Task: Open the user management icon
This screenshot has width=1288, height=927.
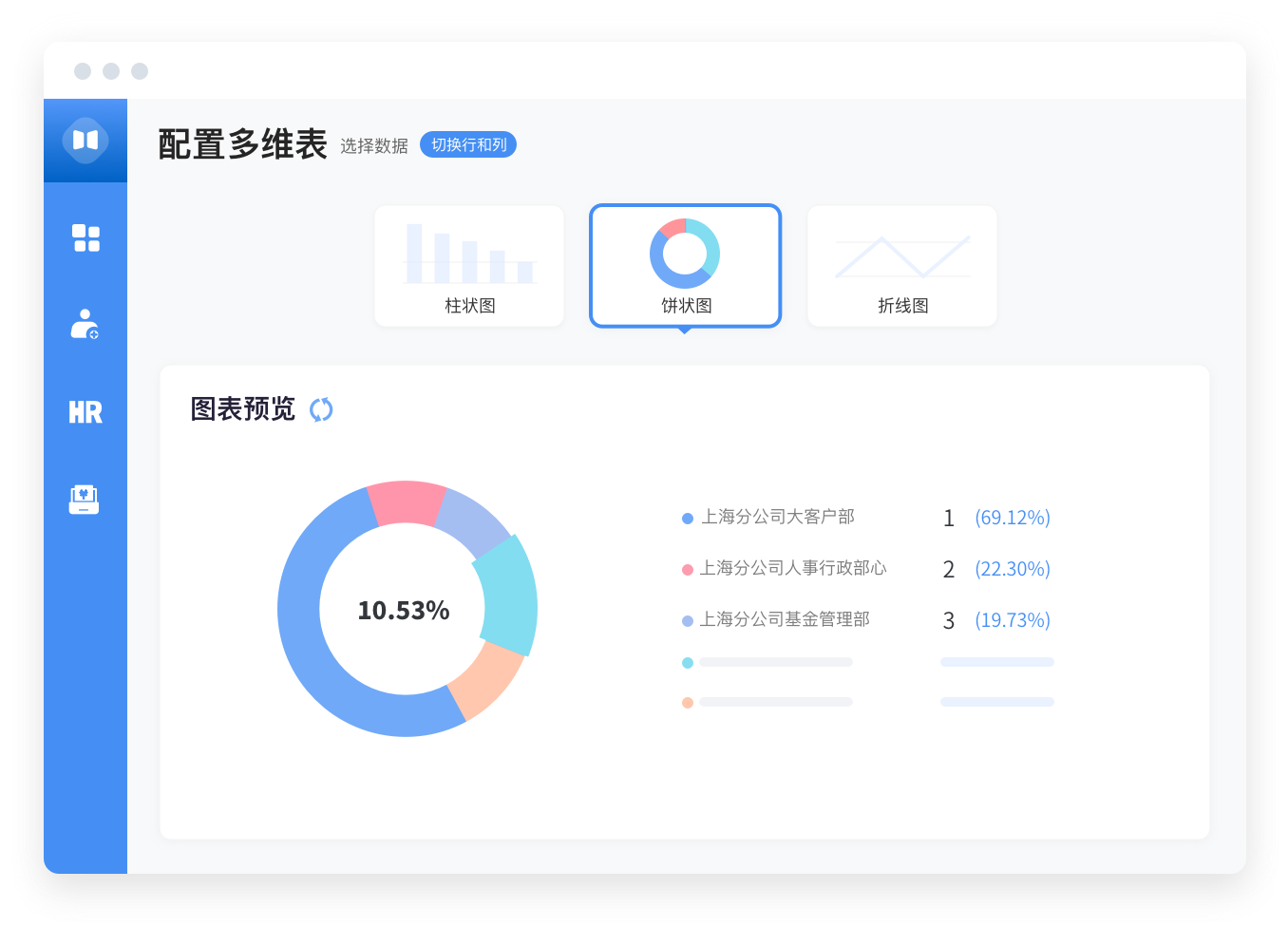Action: click(85, 324)
